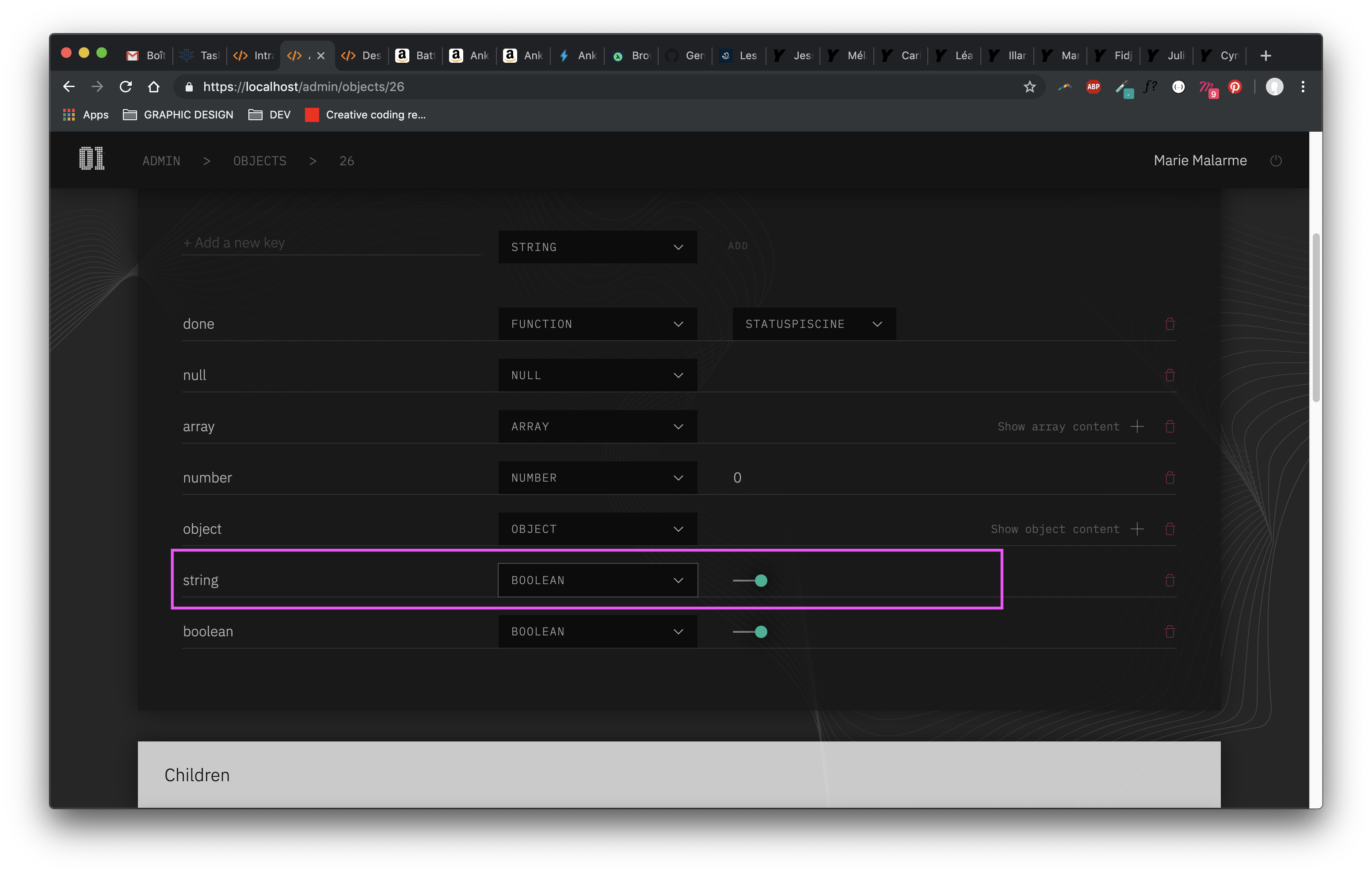Delete the number key with the trash icon
Viewport: 1372px width, 874px height.
click(1170, 478)
